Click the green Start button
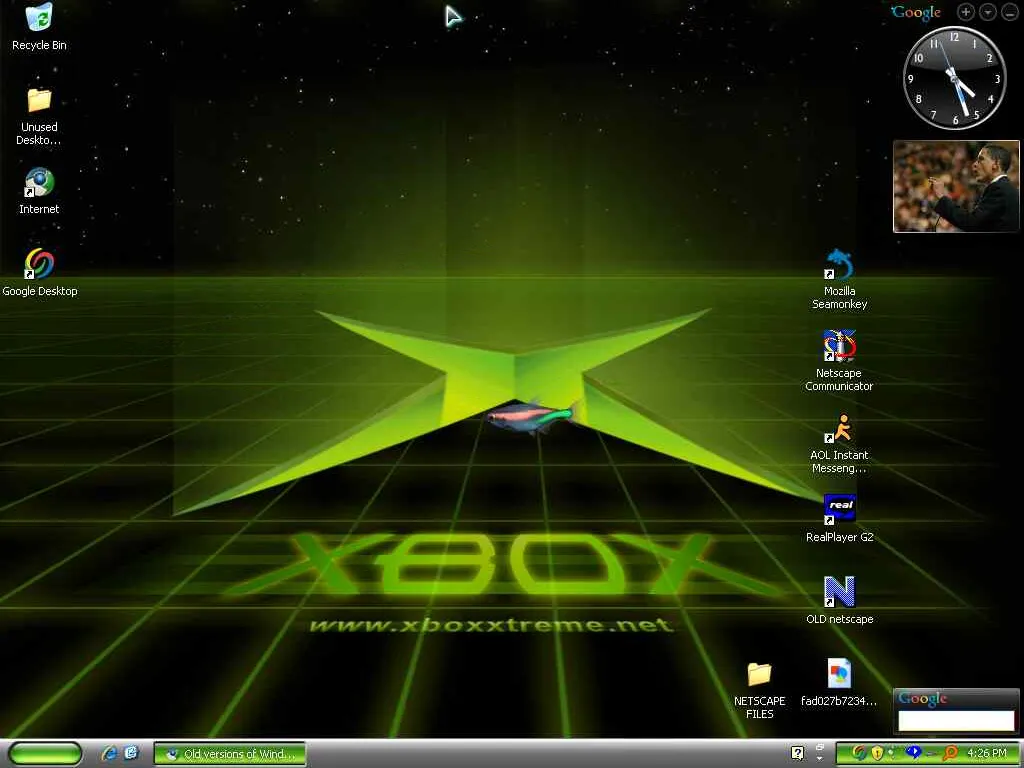This screenshot has height=768, width=1024. pyautogui.click(x=46, y=754)
